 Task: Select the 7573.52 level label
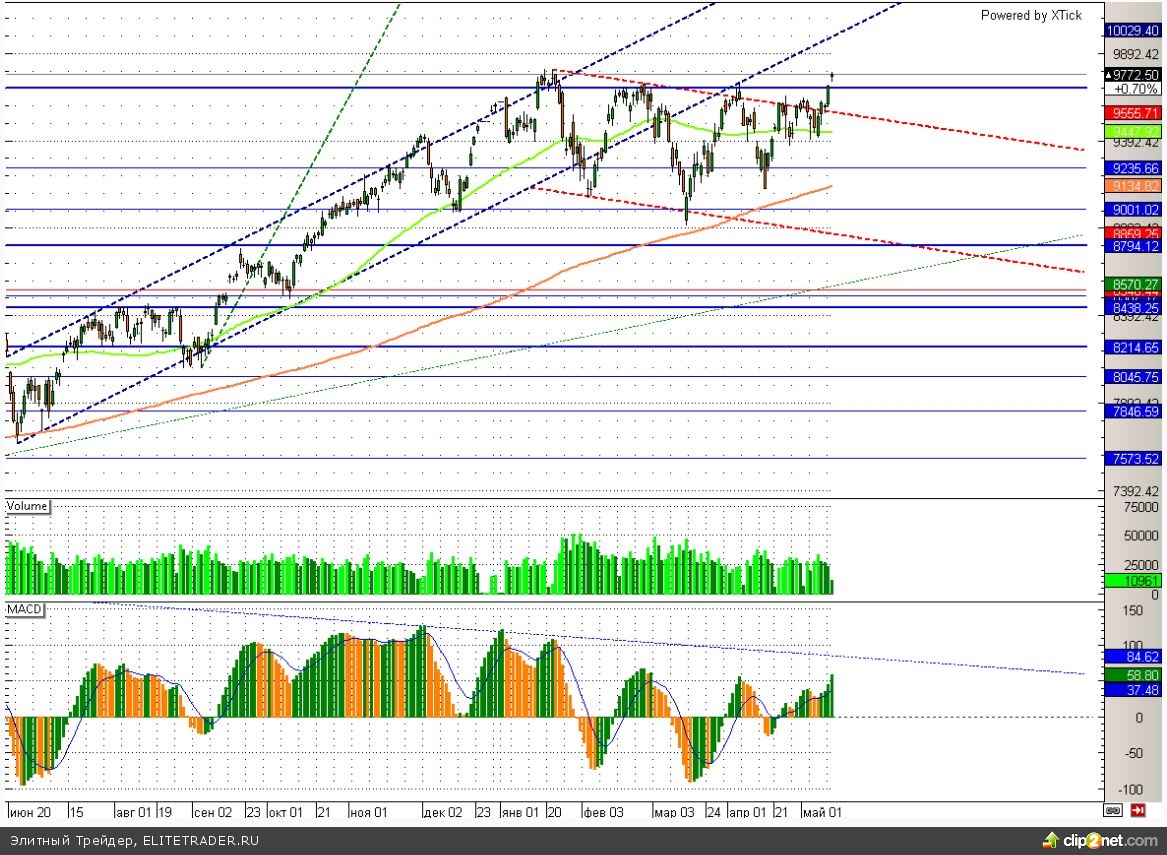pos(1133,458)
